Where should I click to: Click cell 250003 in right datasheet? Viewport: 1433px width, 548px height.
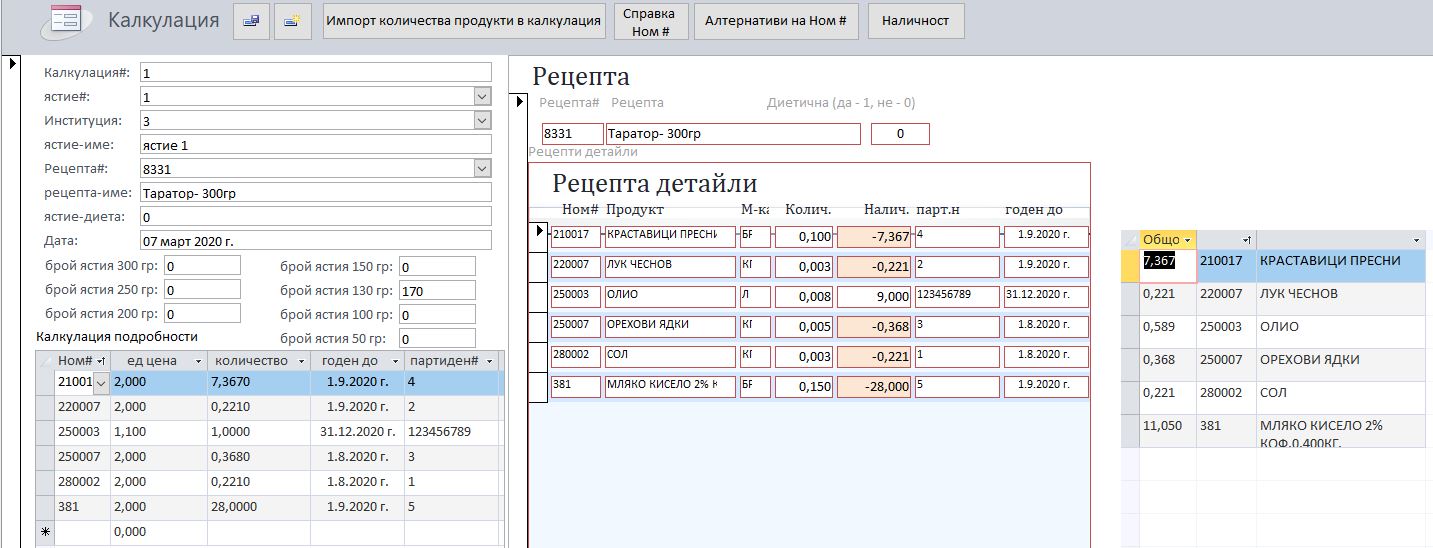[1226, 332]
